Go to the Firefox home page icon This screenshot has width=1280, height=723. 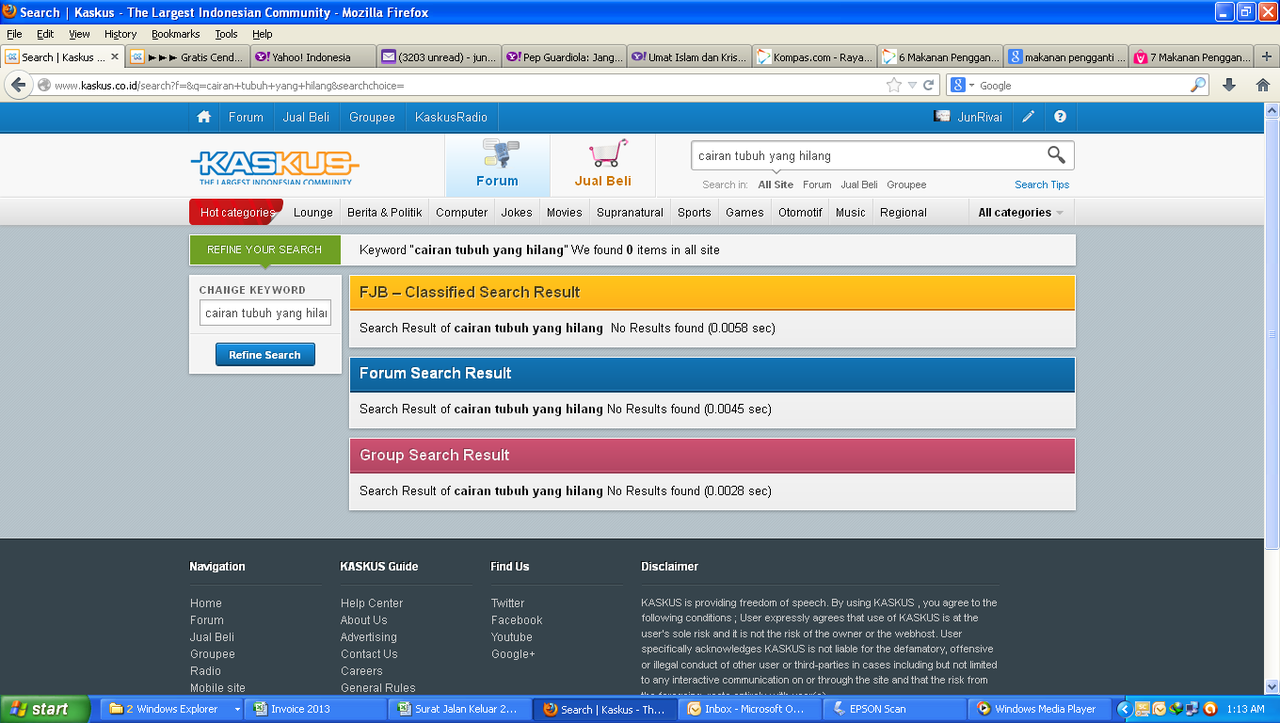[1263, 85]
